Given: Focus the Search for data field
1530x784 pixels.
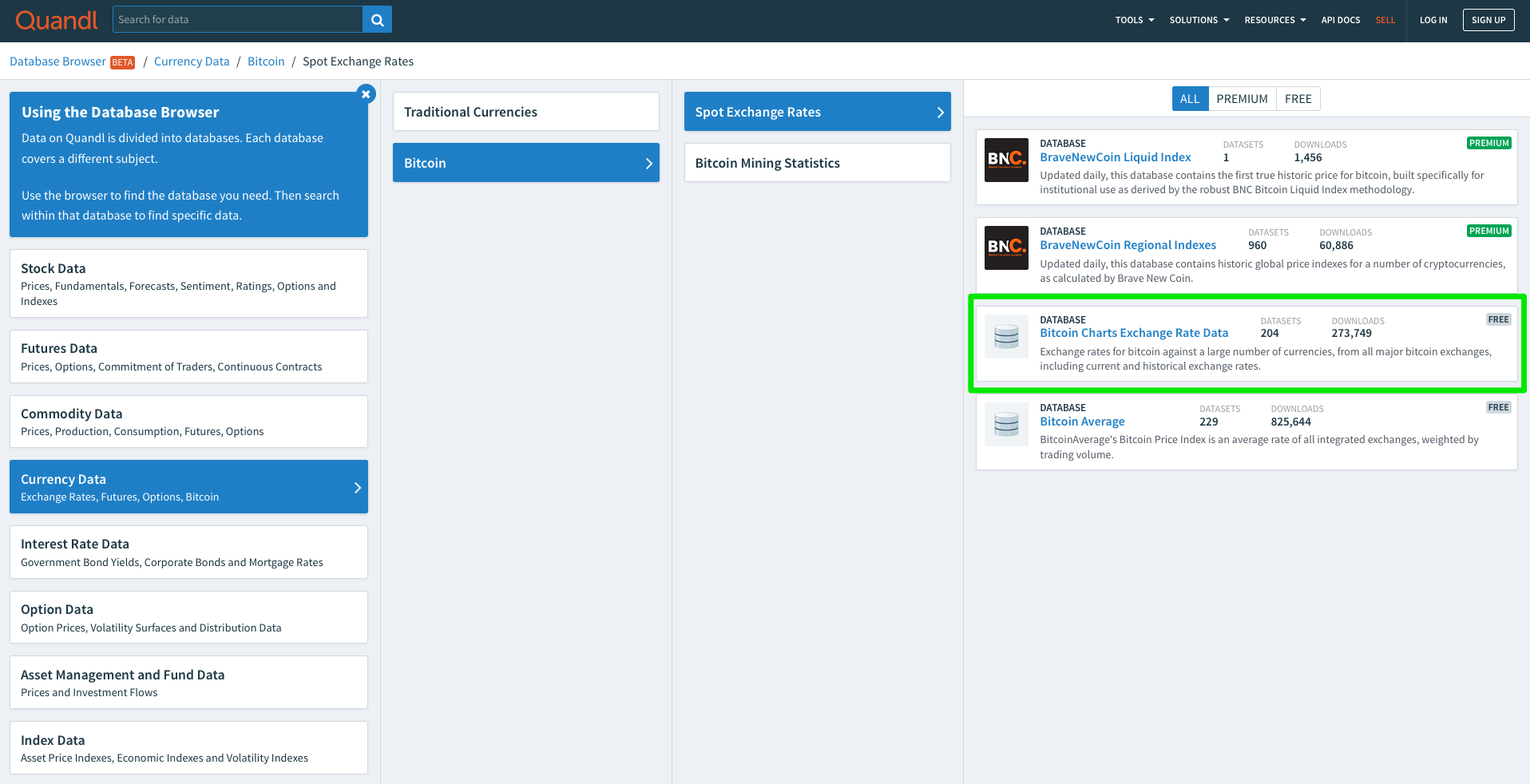Looking at the screenshot, I should click(x=238, y=20).
